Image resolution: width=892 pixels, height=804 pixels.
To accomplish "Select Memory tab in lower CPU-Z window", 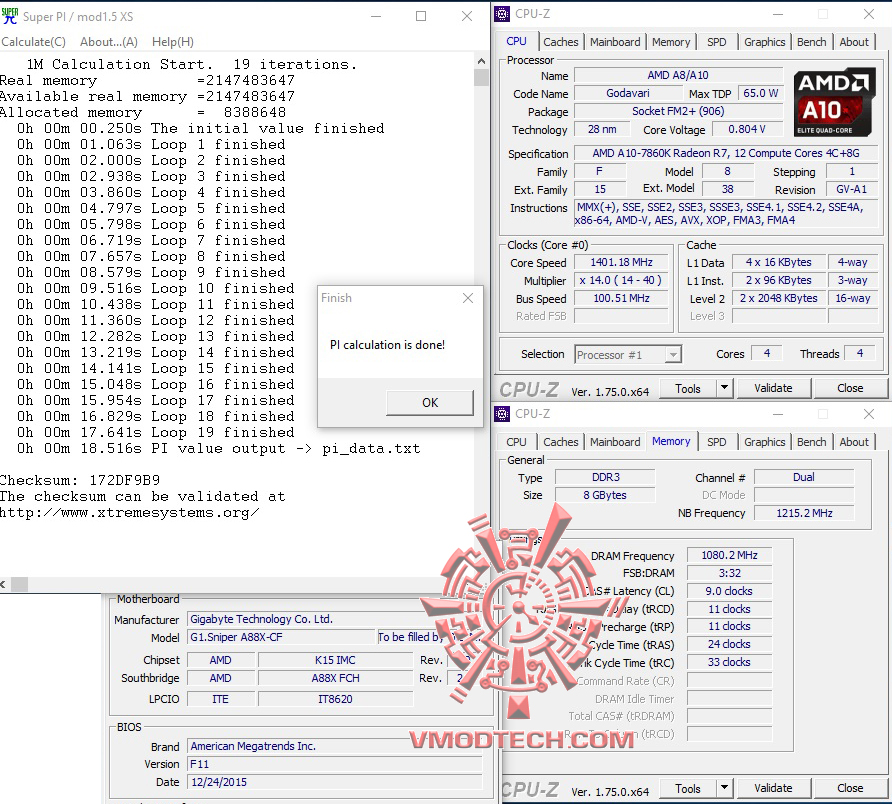I will (x=671, y=441).
